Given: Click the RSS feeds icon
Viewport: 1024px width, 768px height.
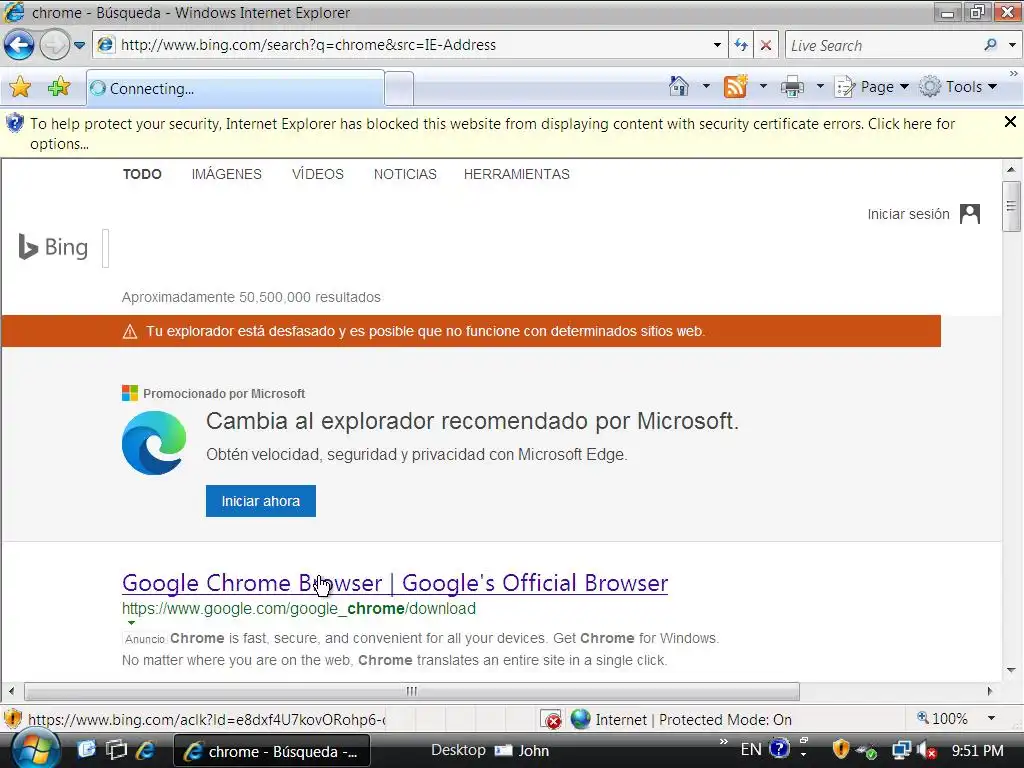Looking at the screenshot, I should click(735, 86).
